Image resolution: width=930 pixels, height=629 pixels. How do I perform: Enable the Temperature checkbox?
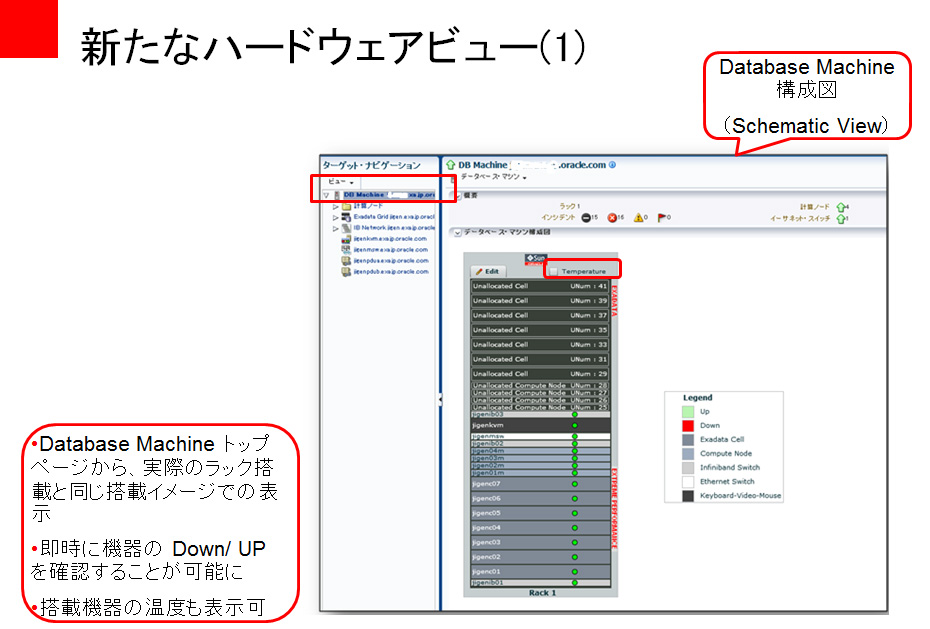pyautogui.click(x=554, y=272)
